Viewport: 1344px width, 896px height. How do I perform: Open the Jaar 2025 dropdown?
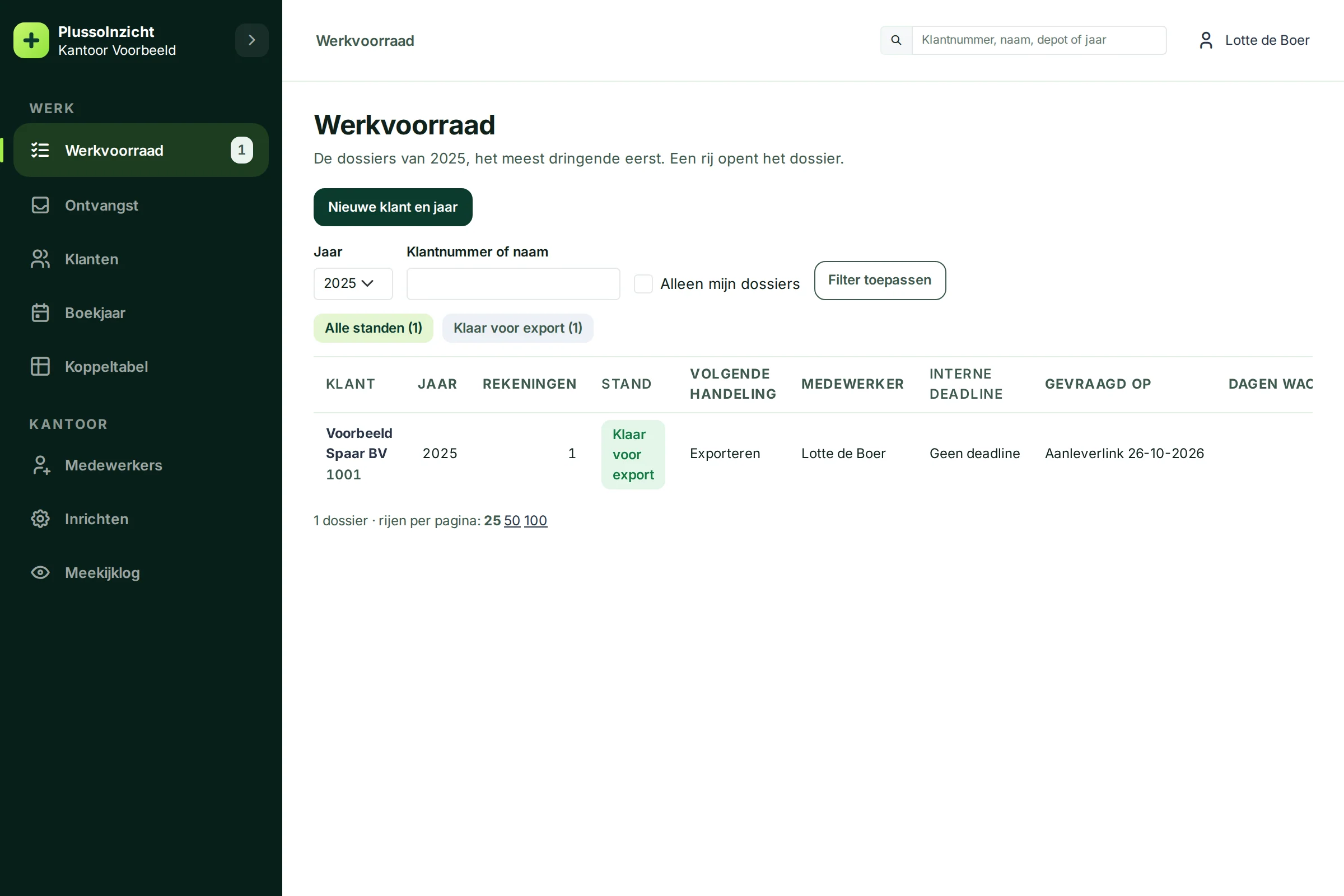click(x=353, y=283)
